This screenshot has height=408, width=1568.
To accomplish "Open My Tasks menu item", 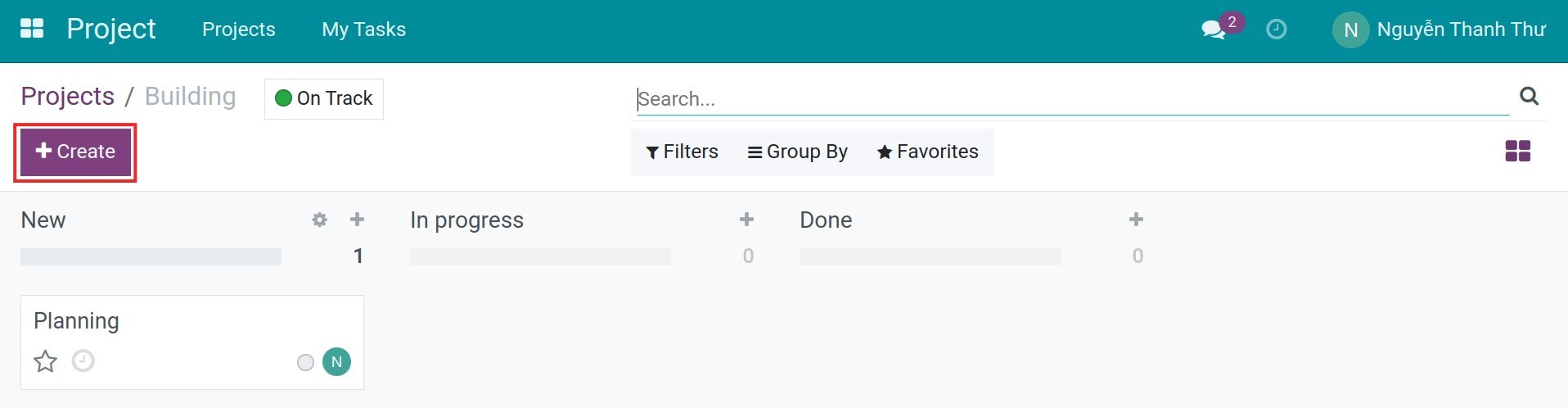I will coord(363,29).
